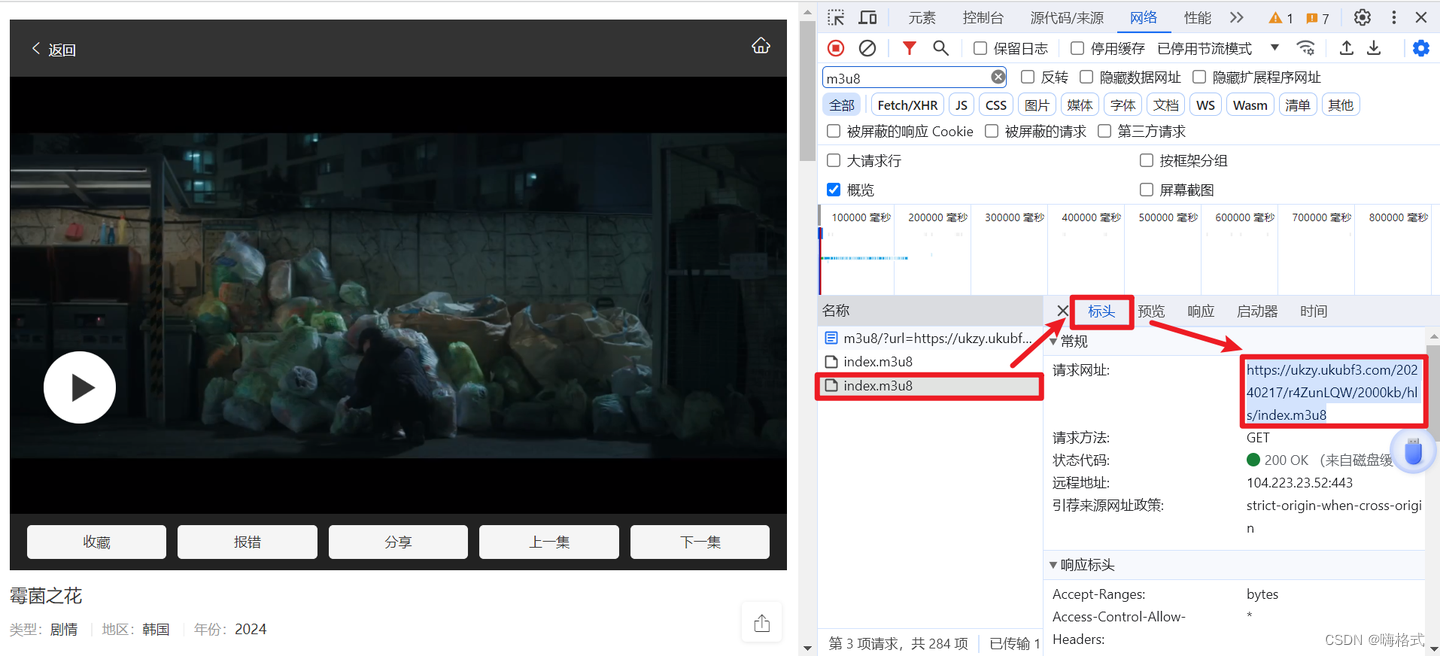This screenshot has width=1440, height=656.
Task: Stop recording the network log
Action: coord(836,48)
